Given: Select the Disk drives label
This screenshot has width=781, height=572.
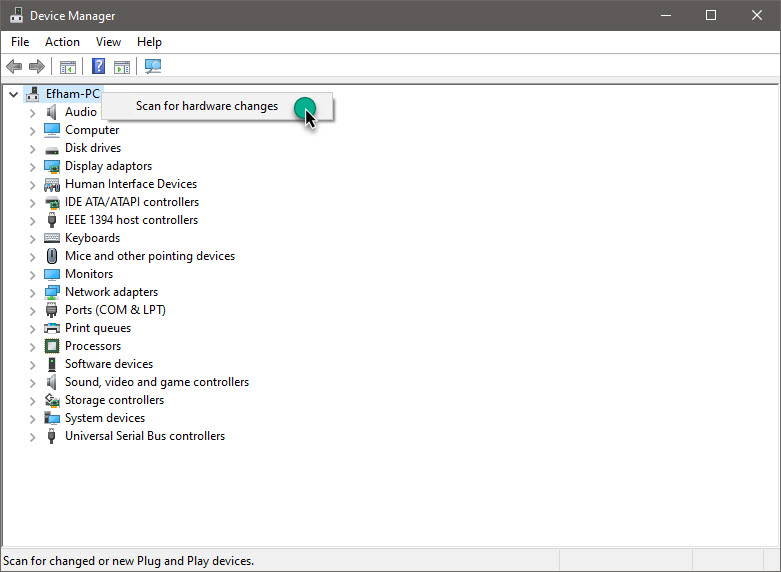Looking at the screenshot, I should (x=93, y=148).
